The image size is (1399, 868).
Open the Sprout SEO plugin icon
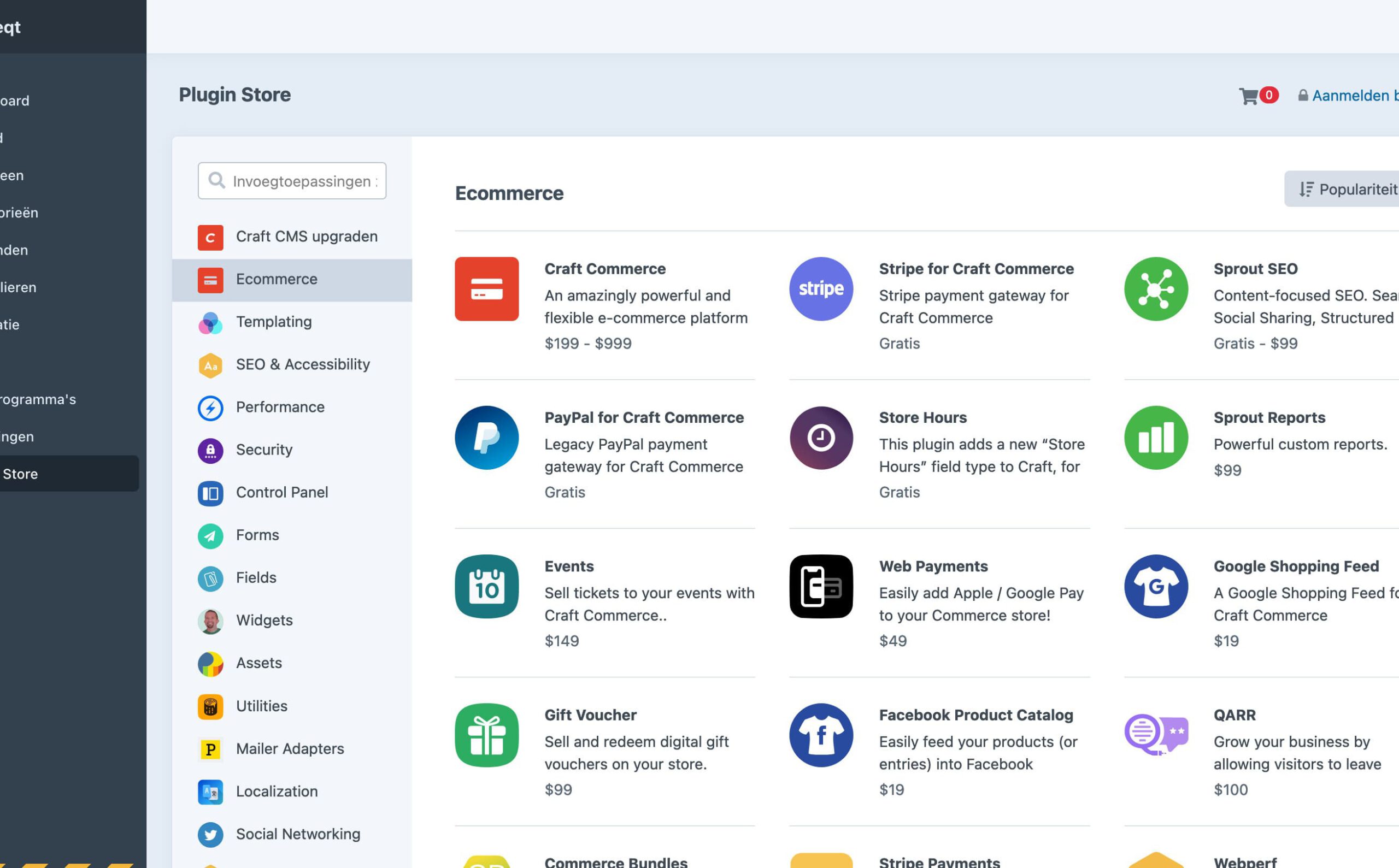point(1155,289)
